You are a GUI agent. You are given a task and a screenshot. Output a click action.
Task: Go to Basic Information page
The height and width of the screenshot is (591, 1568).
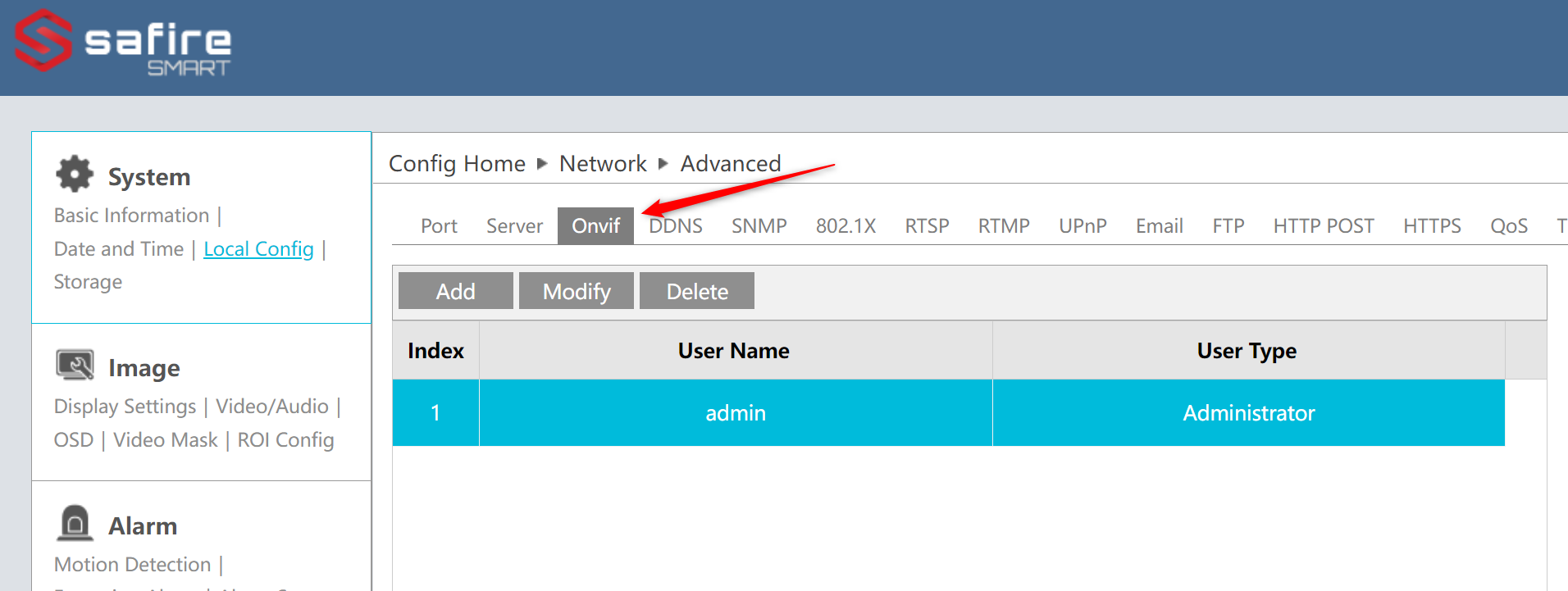tap(132, 216)
